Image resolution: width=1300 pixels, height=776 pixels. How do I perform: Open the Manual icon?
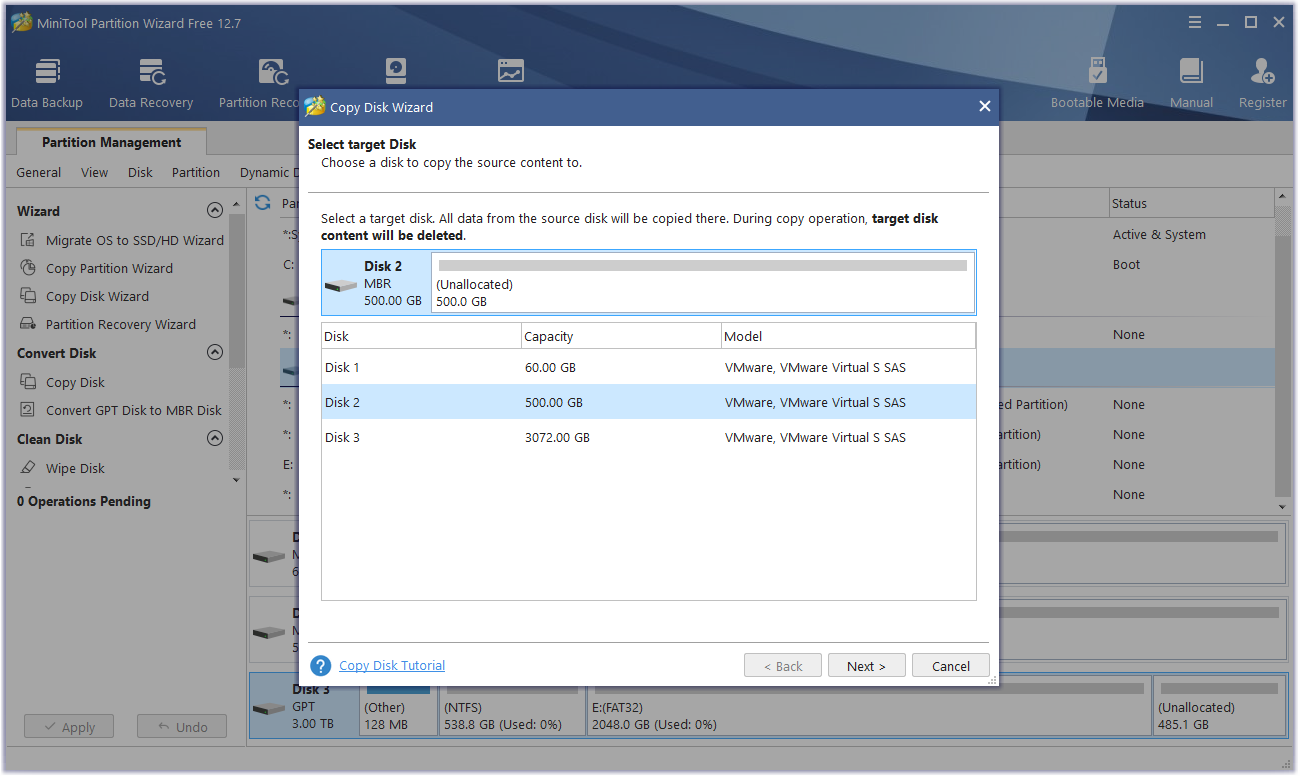pyautogui.click(x=1191, y=72)
